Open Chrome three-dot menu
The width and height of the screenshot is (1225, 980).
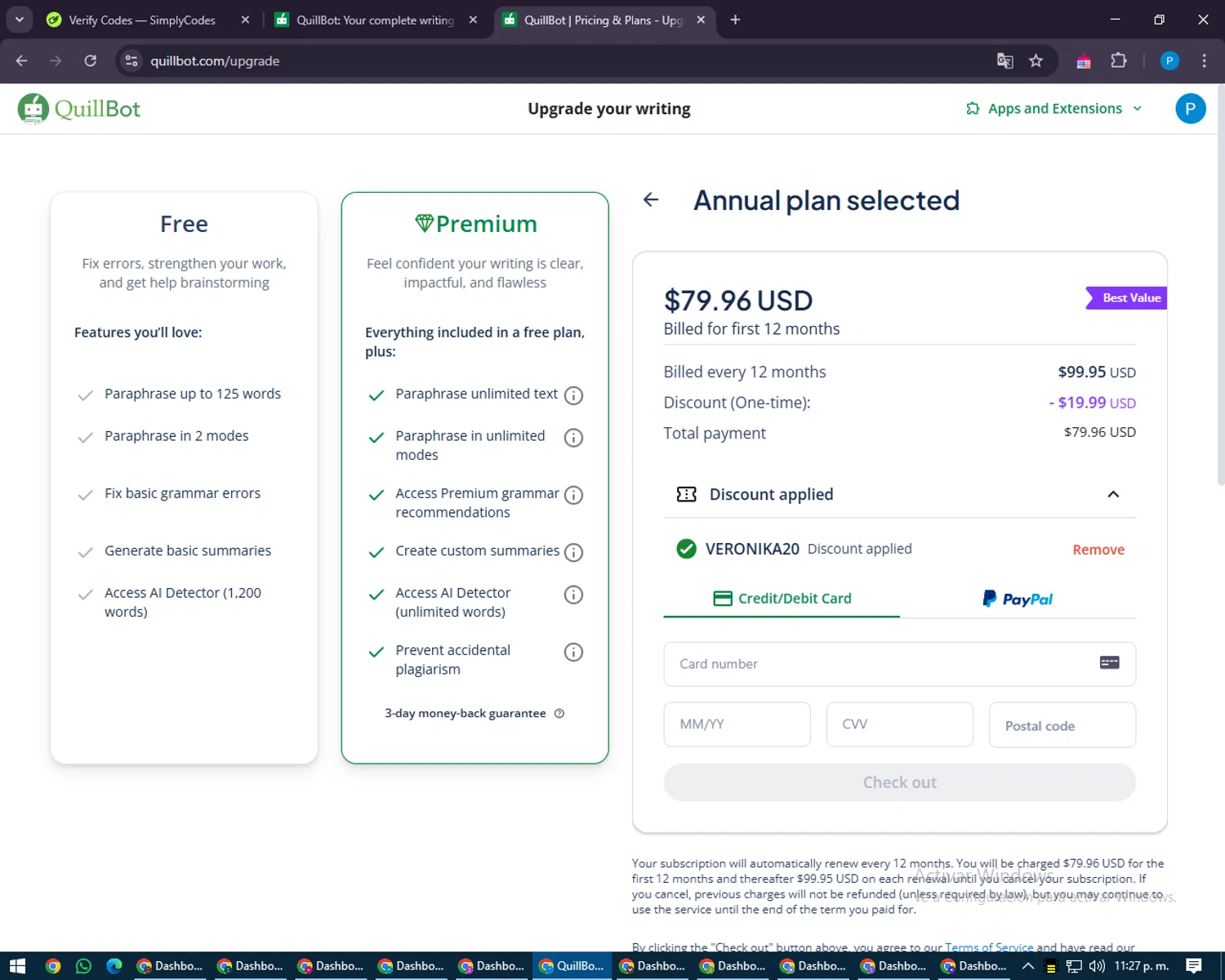pos(1204,60)
